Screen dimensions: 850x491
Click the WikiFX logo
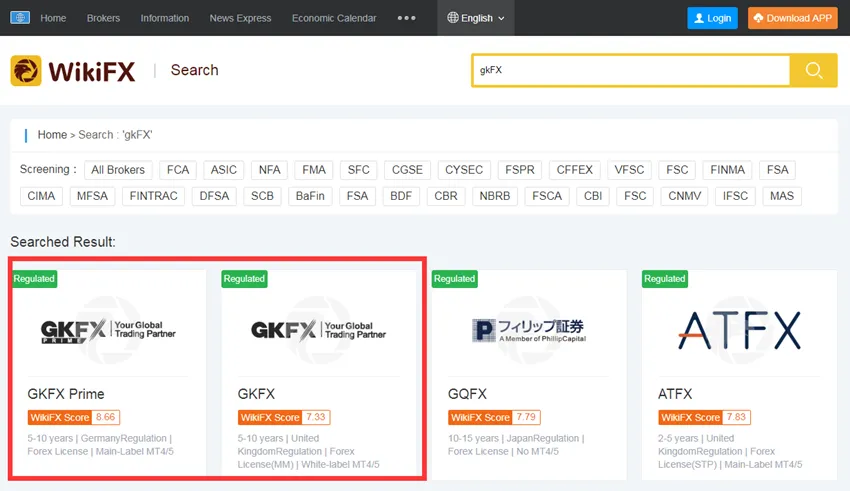tap(73, 71)
